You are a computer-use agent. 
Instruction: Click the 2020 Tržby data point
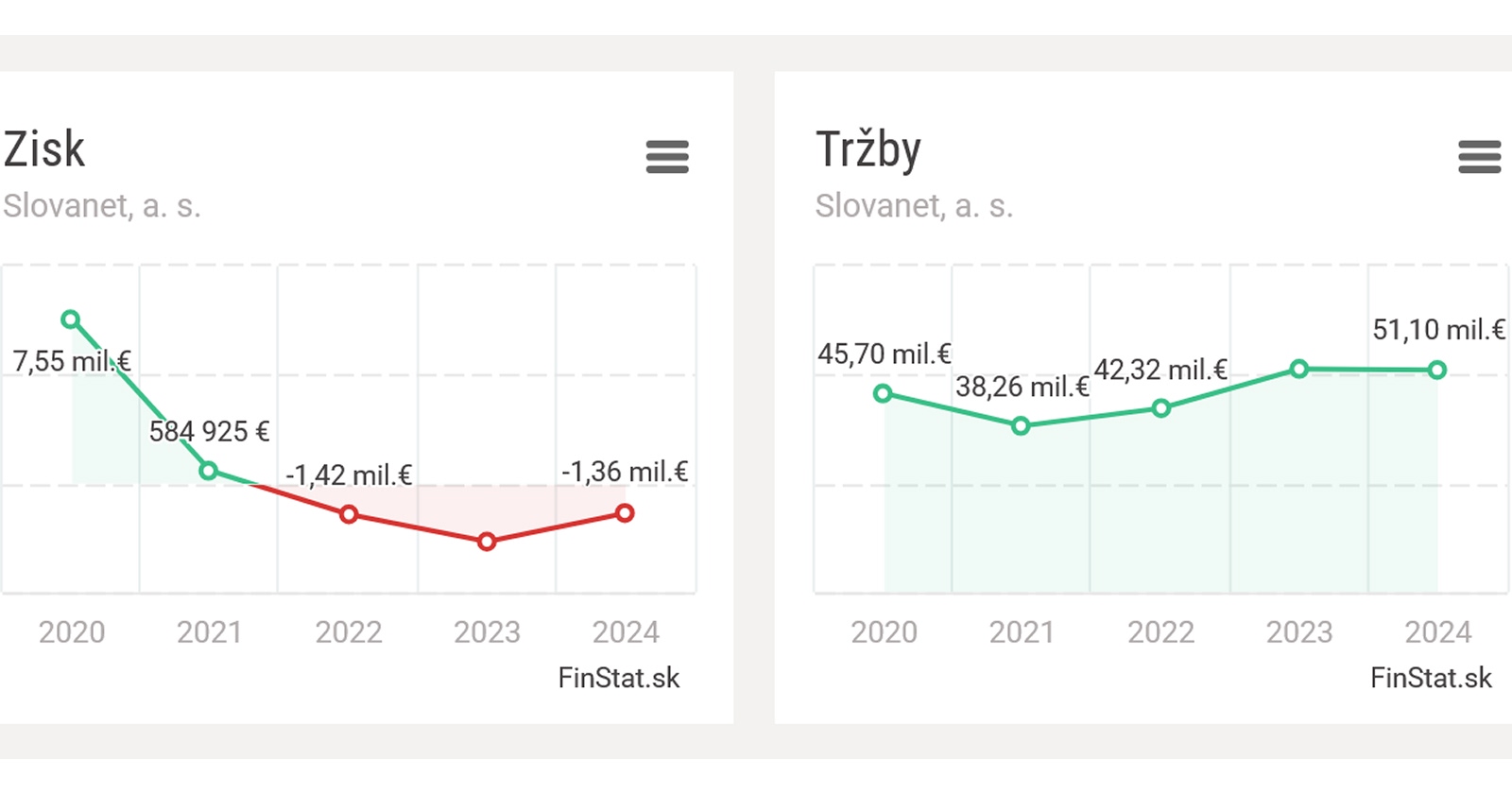click(883, 393)
